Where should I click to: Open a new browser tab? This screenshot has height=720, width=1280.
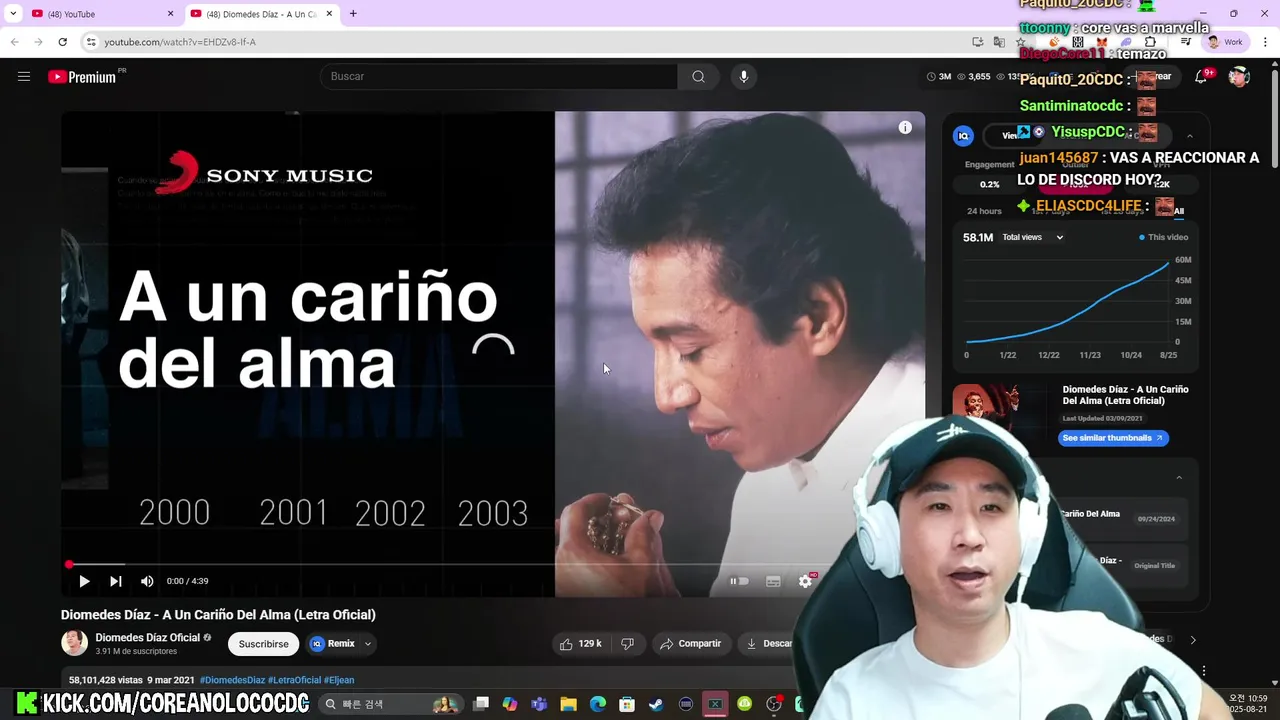pyautogui.click(x=353, y=14)
